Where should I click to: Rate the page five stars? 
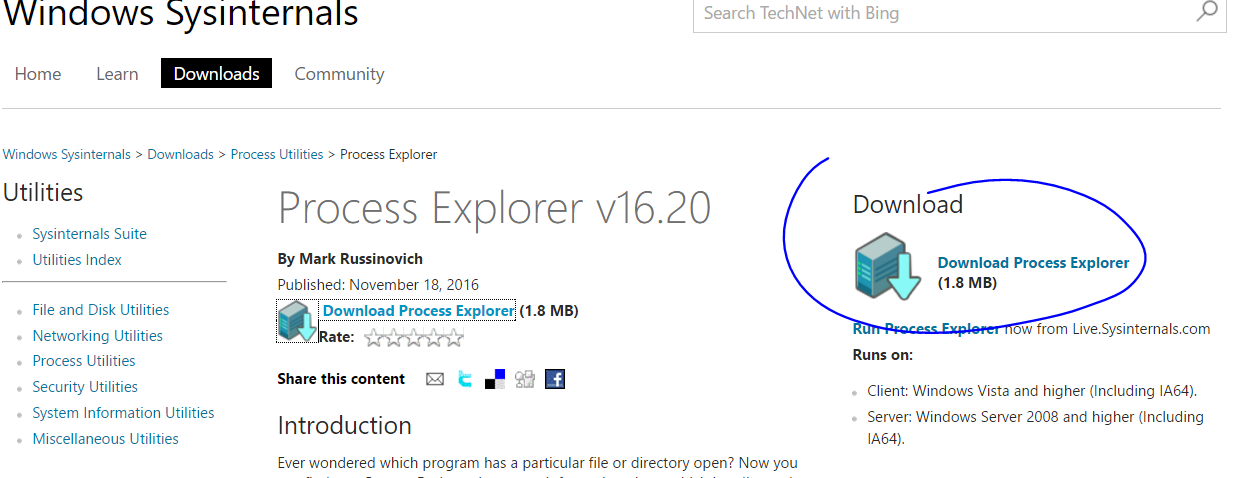(x=453, y=338)
